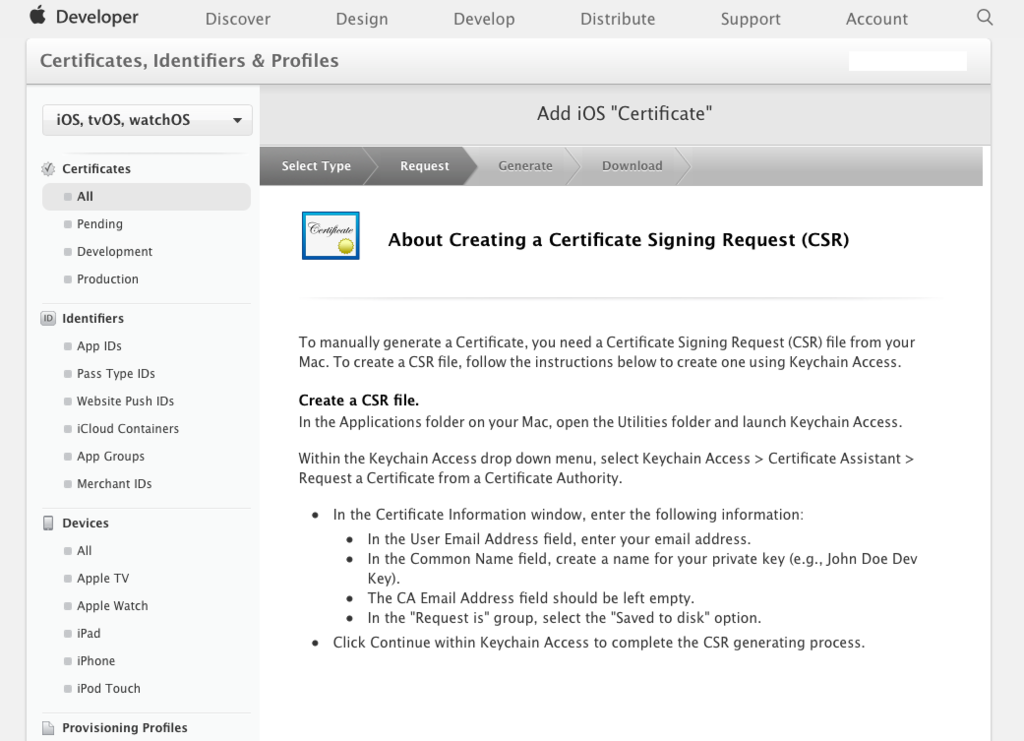Image resolution: width=1024 pixels, height=741 pixels.
Task: Click the Devices section heading
Action: coord(86,523)
